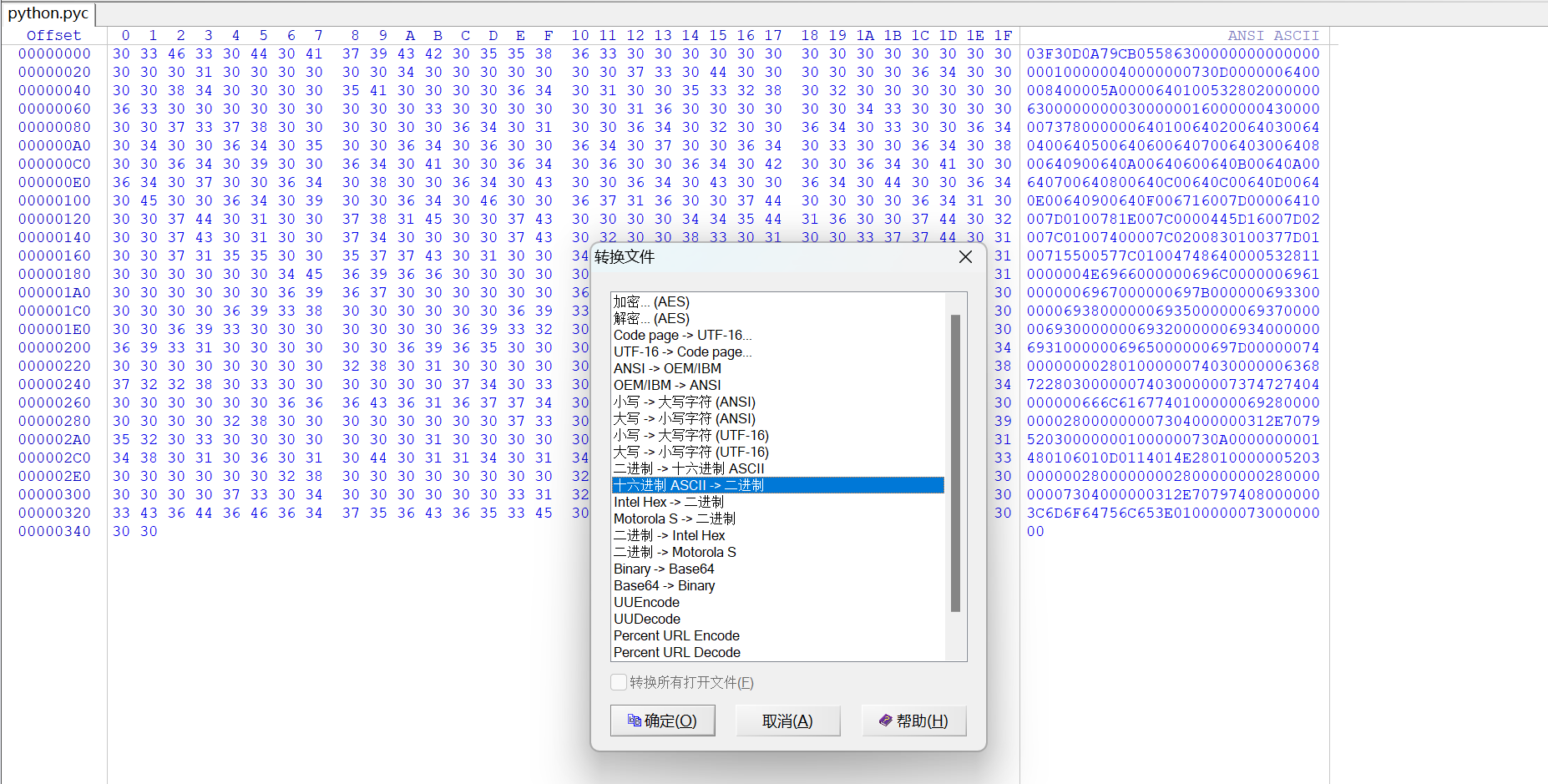The height and width of the screenshot is (784, 1548).
Task: Select Motorola S -> 二进制 entry
Action: click(x=674, y=518)
